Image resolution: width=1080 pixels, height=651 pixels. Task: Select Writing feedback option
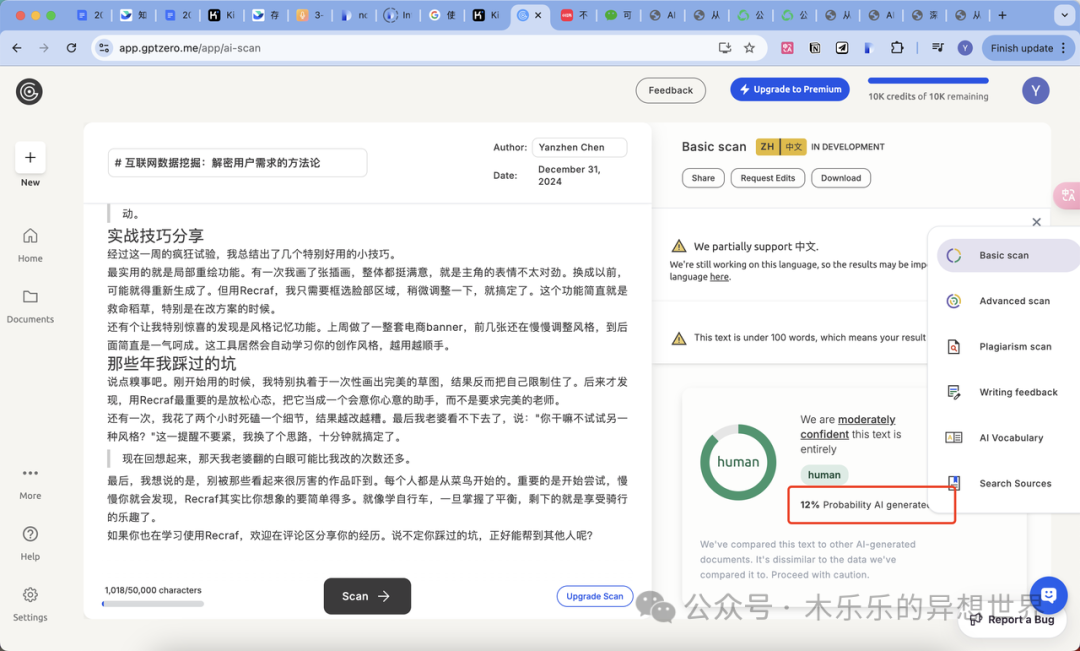1017,393
